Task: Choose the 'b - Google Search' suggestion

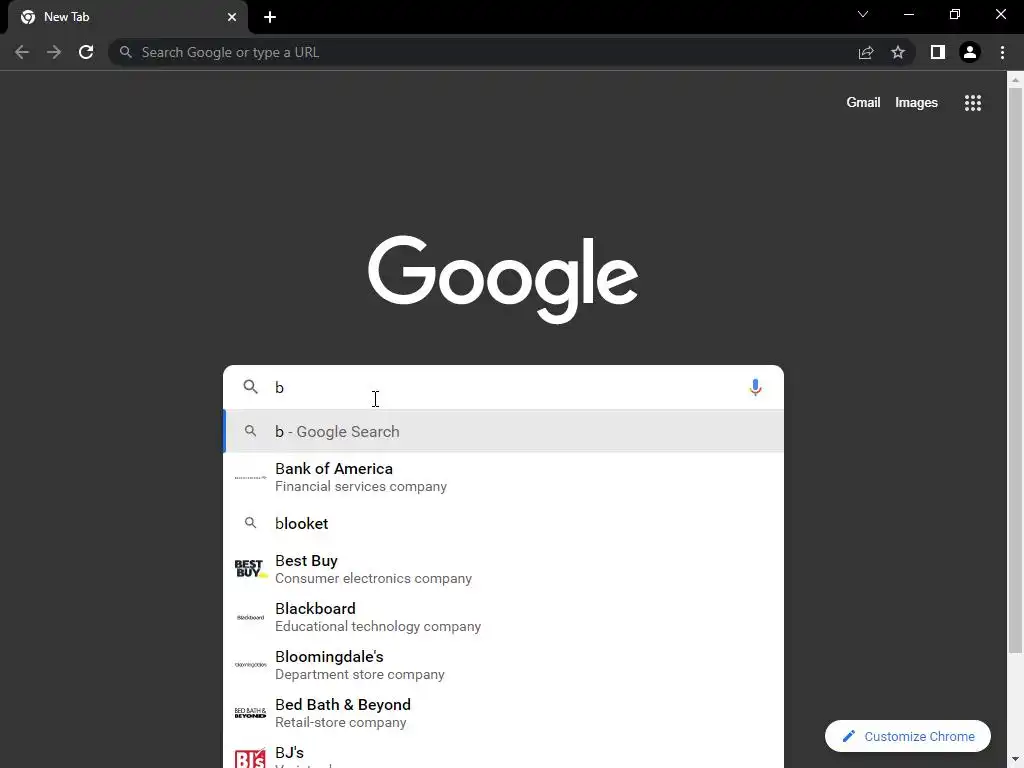Action: tap(504, 432)
